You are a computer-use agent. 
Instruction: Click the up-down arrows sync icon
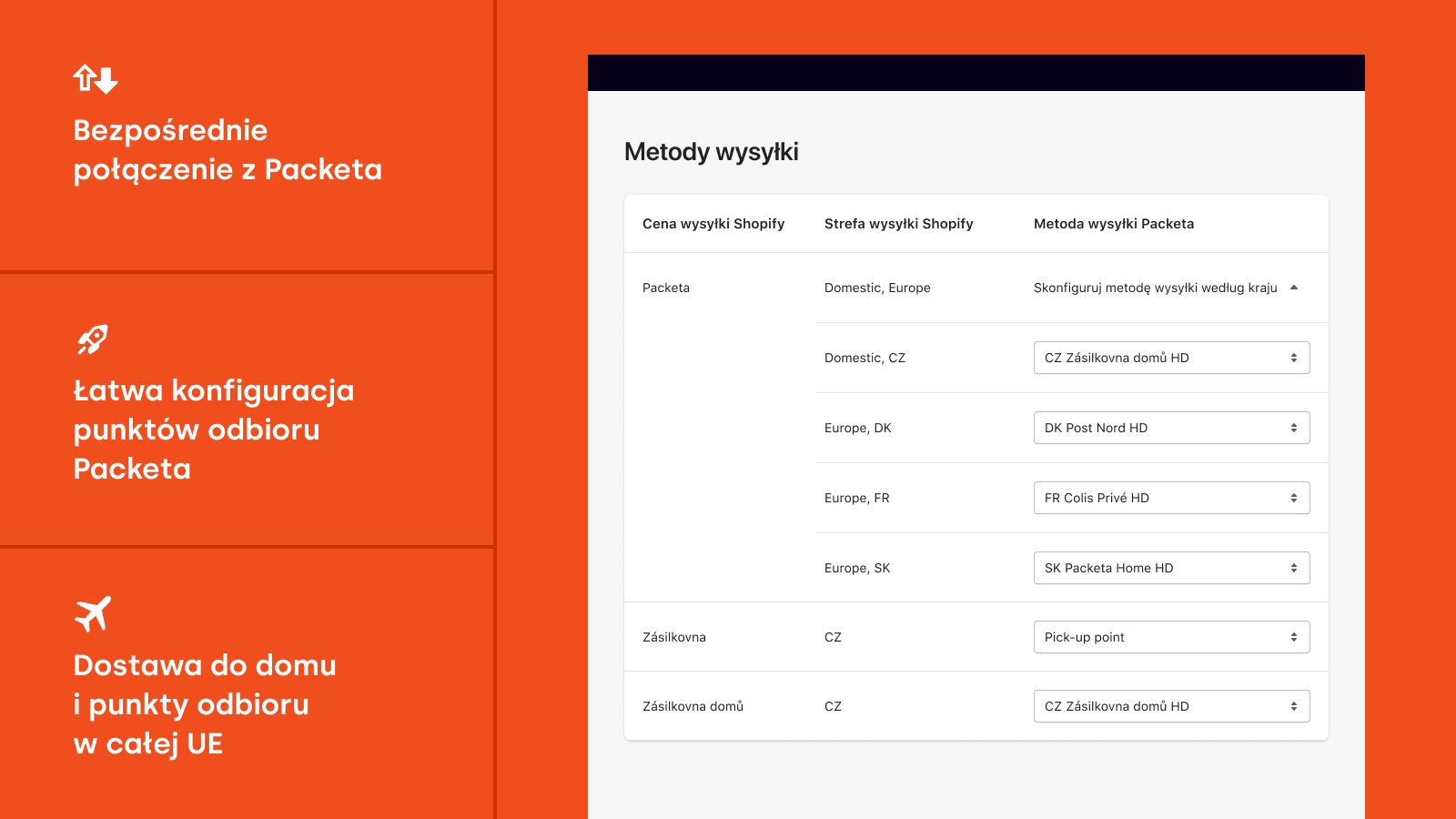click(x=96, y=79)
